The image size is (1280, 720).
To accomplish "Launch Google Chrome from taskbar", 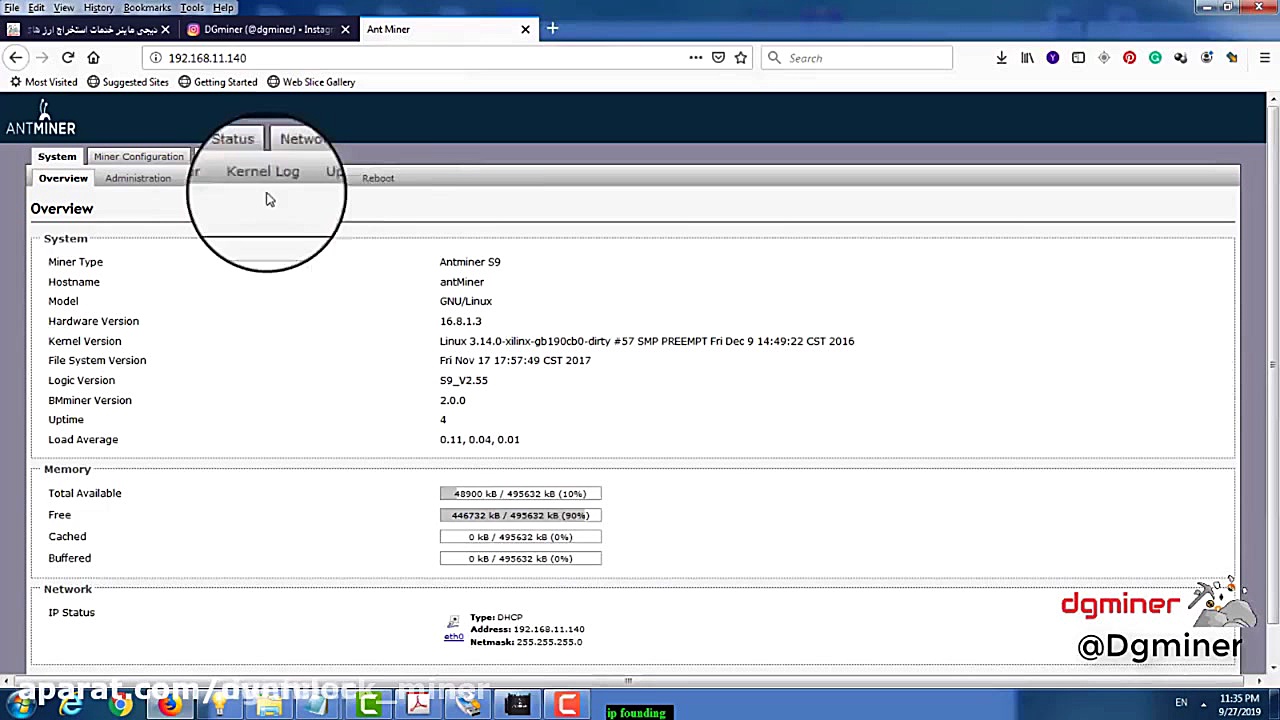I will [x=120, y=705].
